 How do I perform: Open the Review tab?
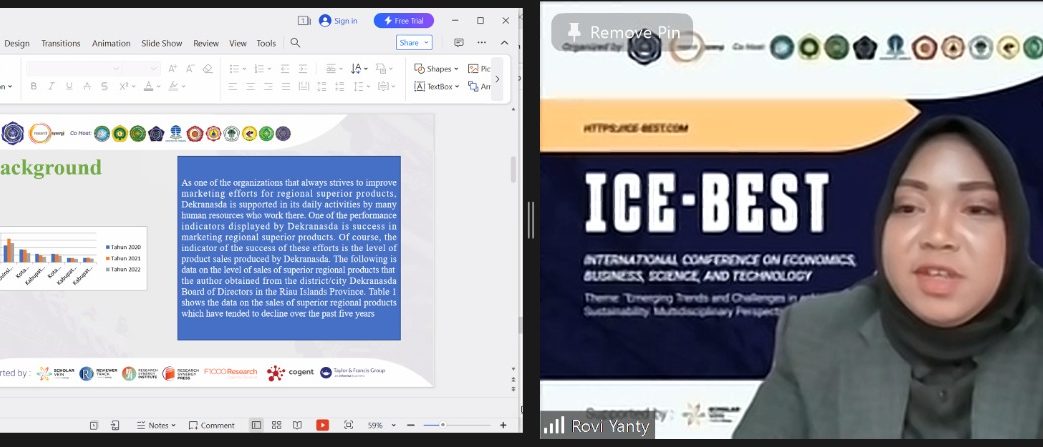click(206, 43)
